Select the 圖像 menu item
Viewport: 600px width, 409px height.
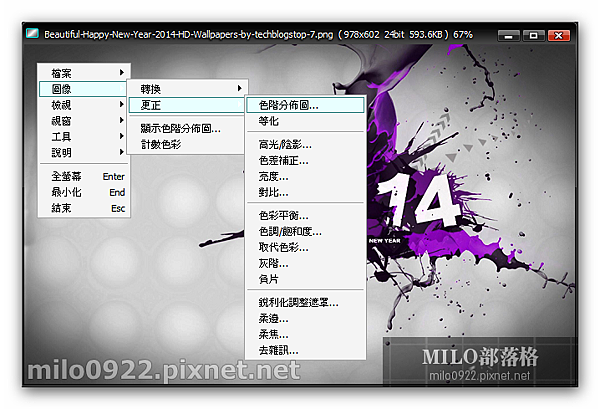[84, 89]
